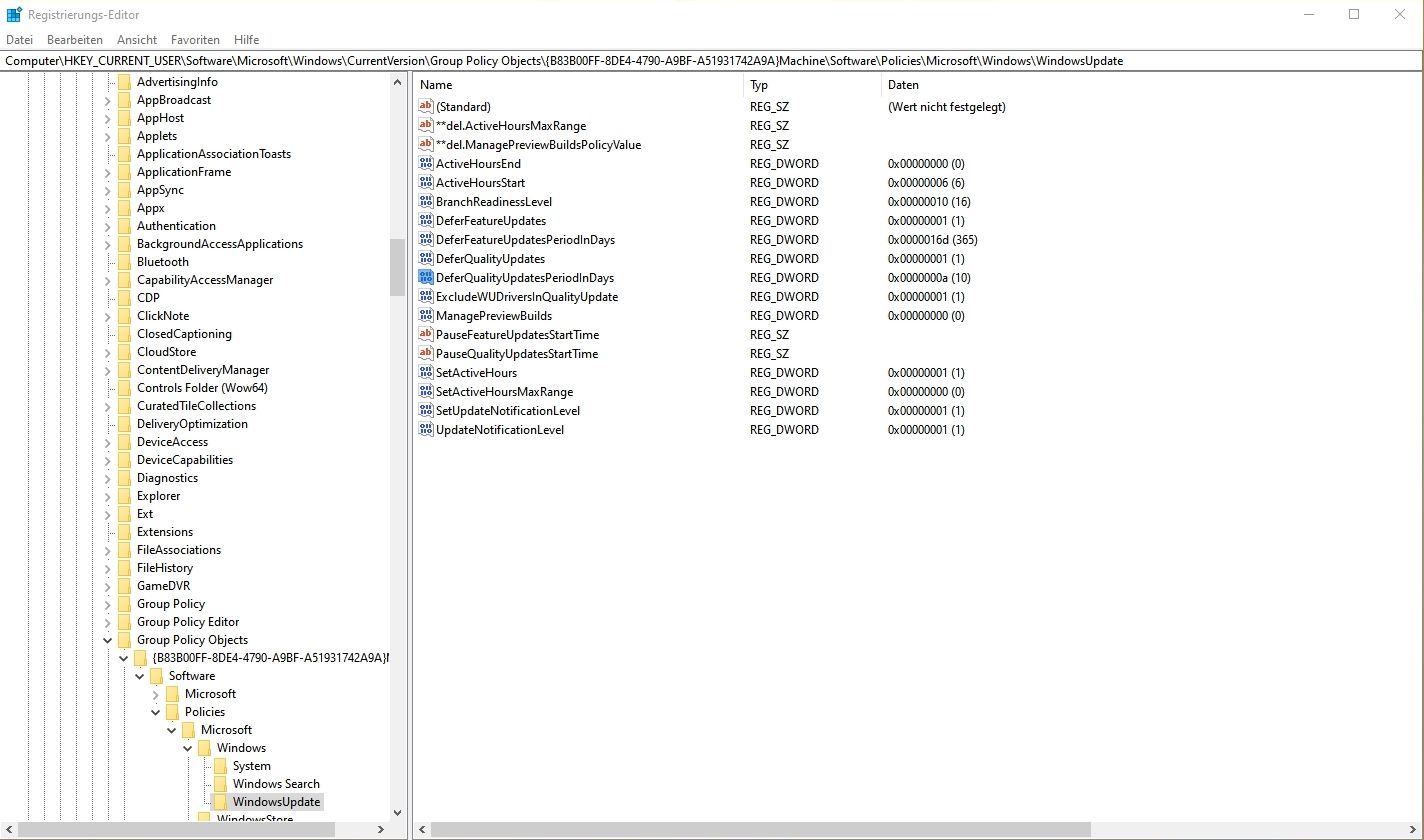Viewport: 1424px width, 840px height.
Task: Click the Group Policy Objects folder icon
Action: tap(124, 640)
